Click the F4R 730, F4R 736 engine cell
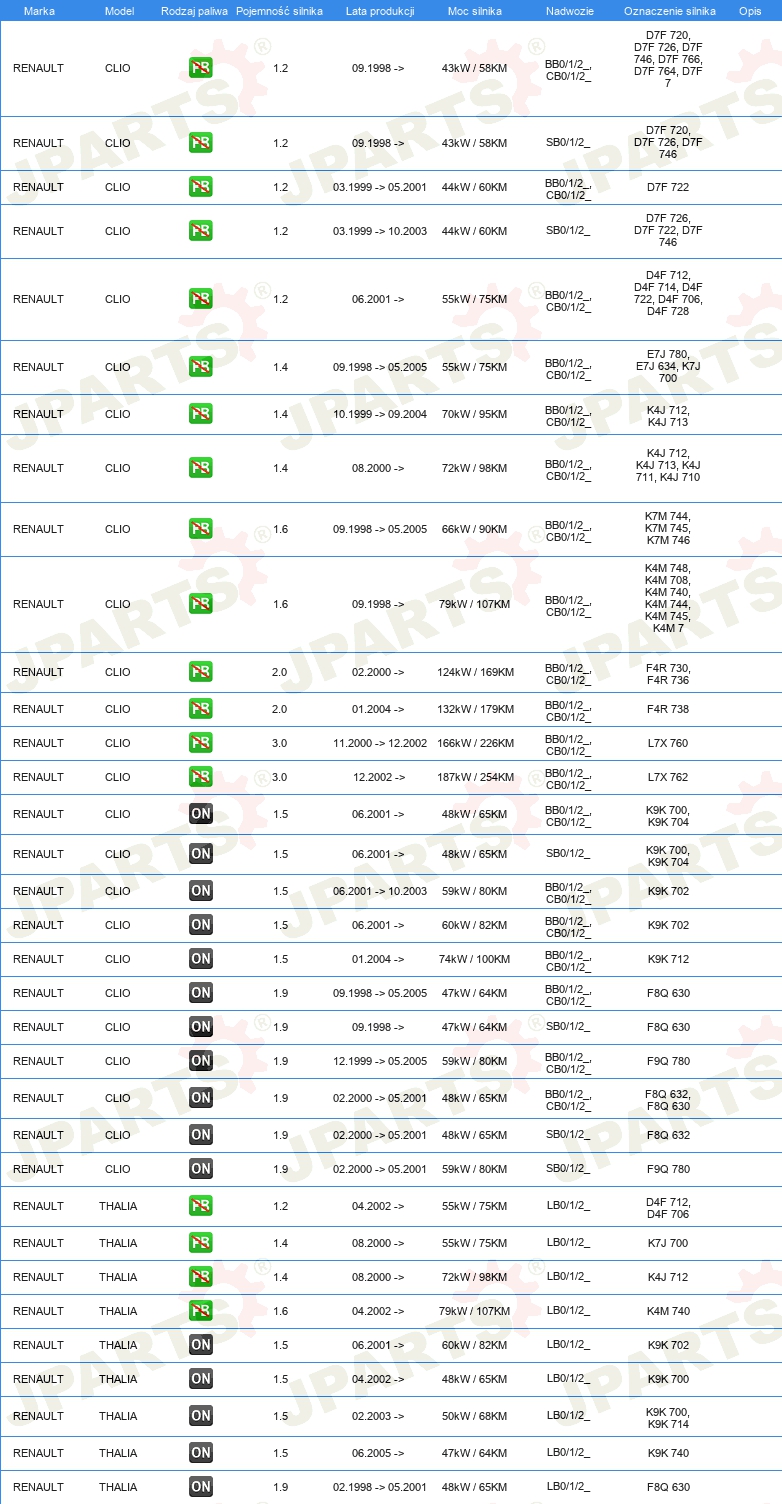The width and height of the screenshot is (782, 1504). (668, 674)
